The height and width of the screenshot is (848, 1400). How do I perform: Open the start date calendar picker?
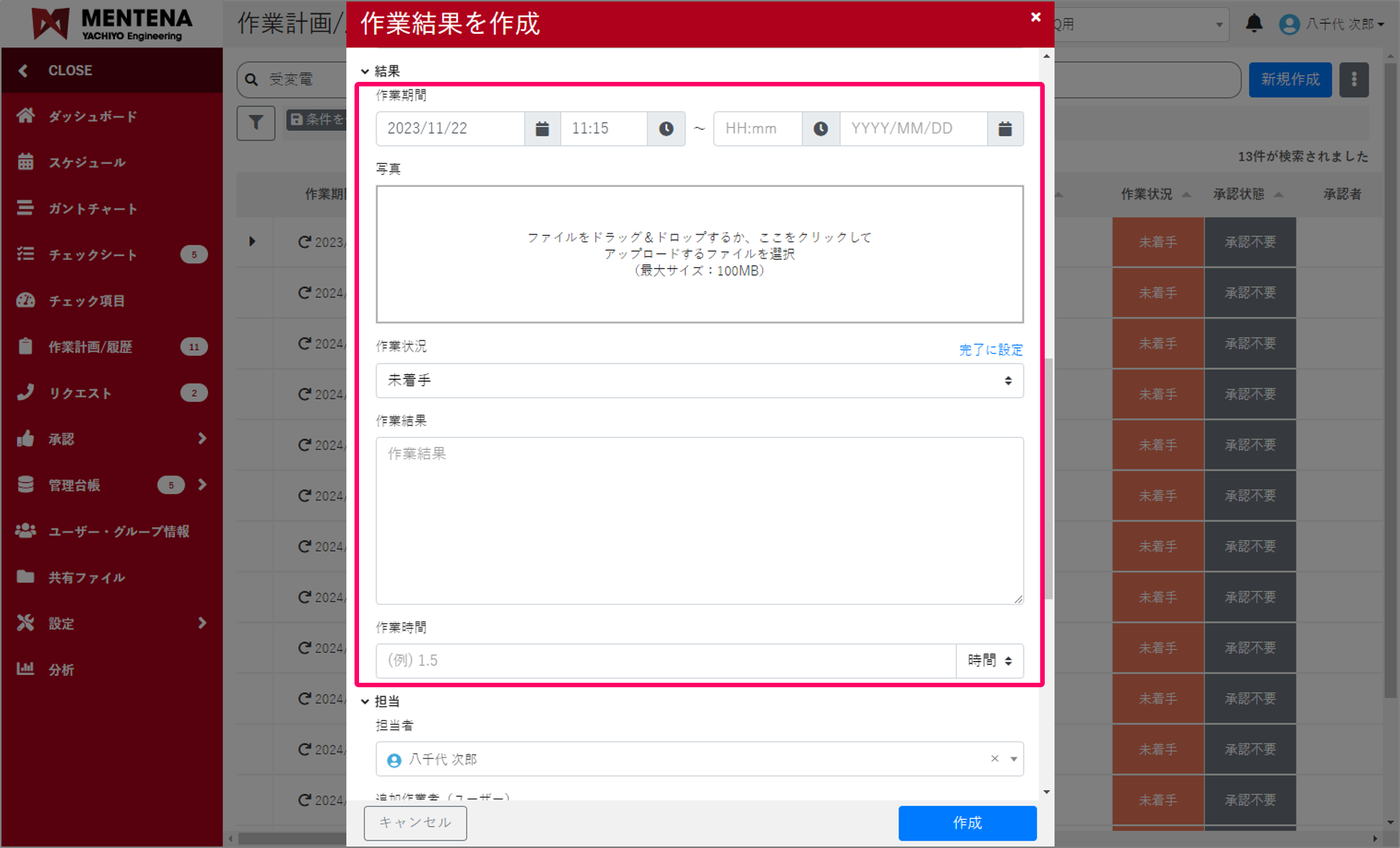coord(542,128)
